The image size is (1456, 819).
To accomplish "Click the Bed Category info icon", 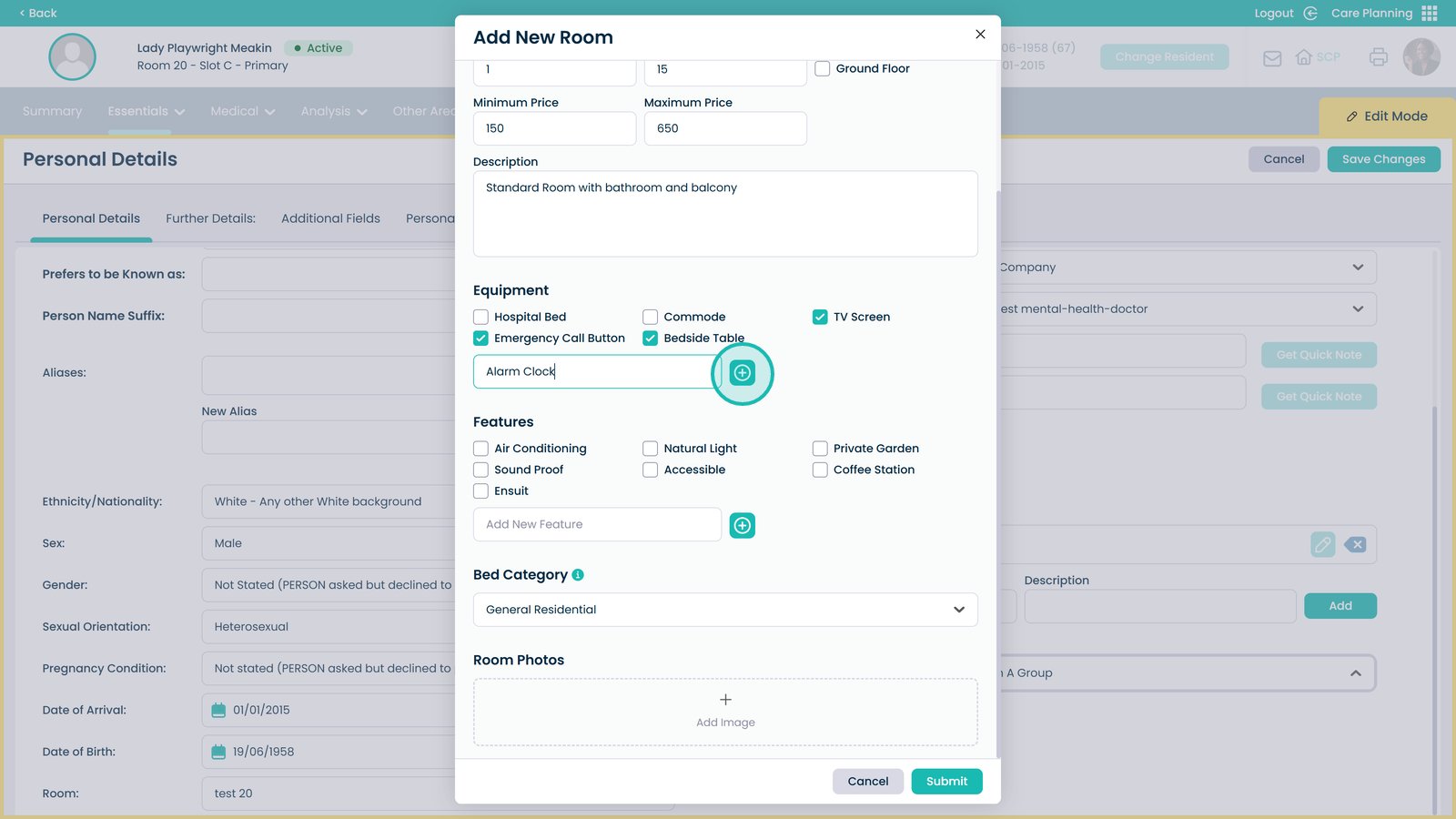I will [x=578, y=575].
